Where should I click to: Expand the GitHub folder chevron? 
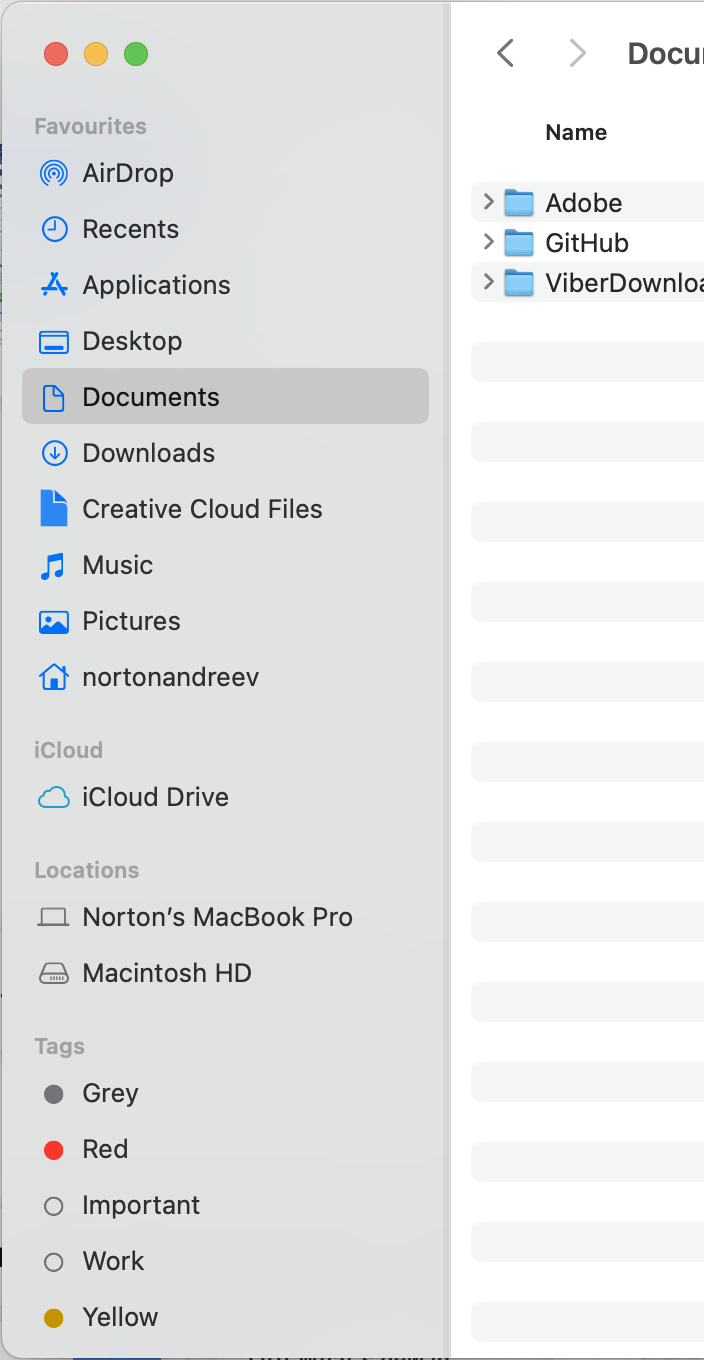point(488,242)
